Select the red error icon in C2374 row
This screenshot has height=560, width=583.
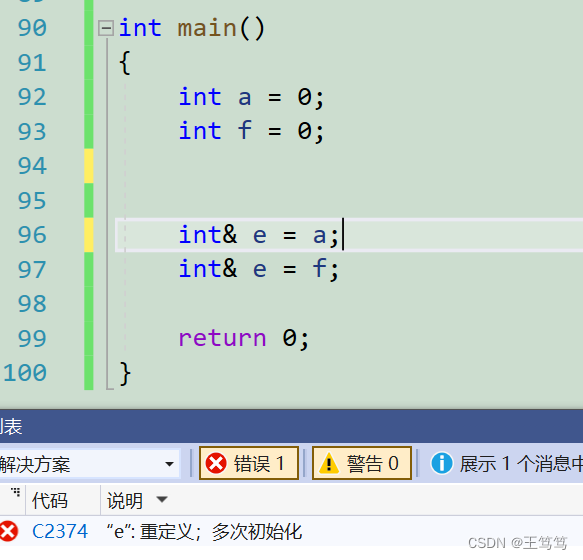point(8,531)
